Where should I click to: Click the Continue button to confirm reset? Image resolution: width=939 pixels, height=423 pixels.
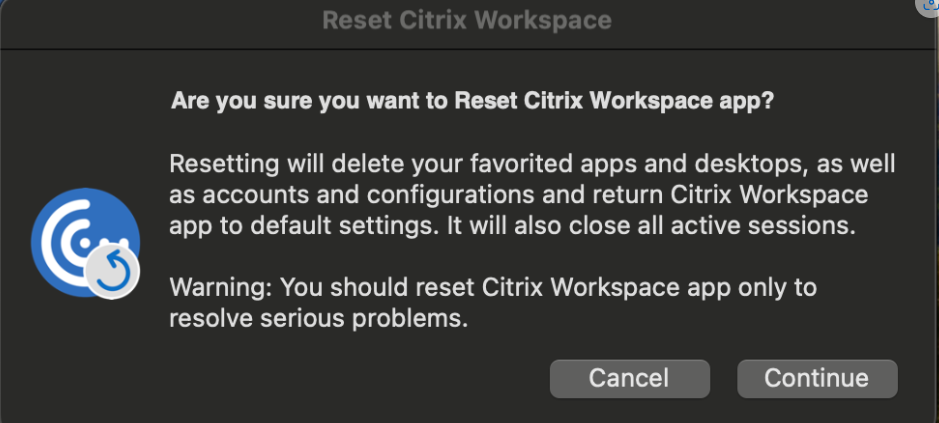(x=817, y=378)
